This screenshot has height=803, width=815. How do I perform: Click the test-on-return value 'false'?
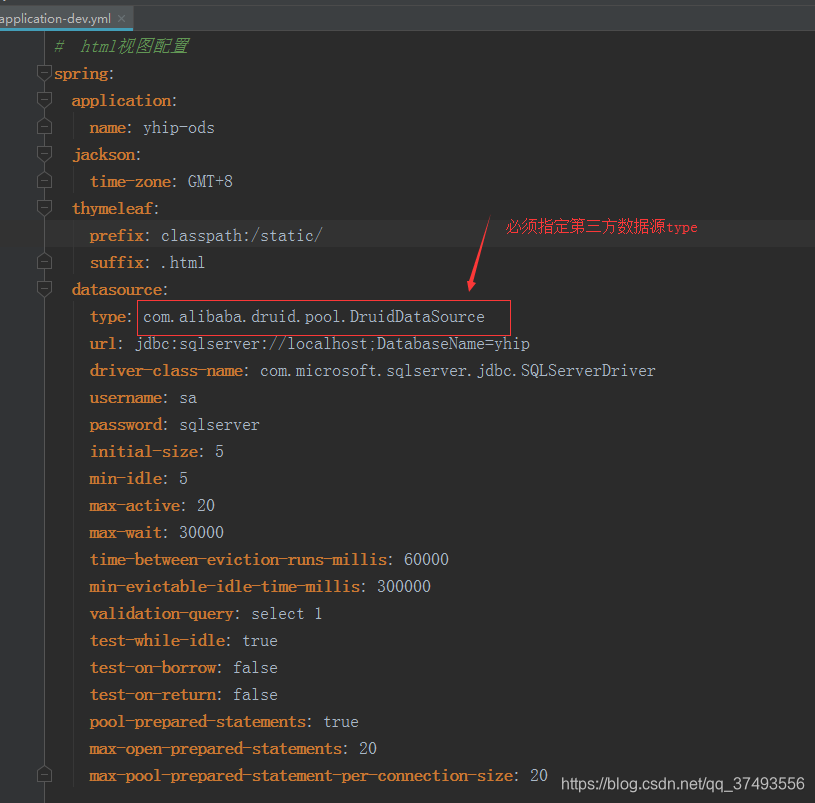pos(255,695)
